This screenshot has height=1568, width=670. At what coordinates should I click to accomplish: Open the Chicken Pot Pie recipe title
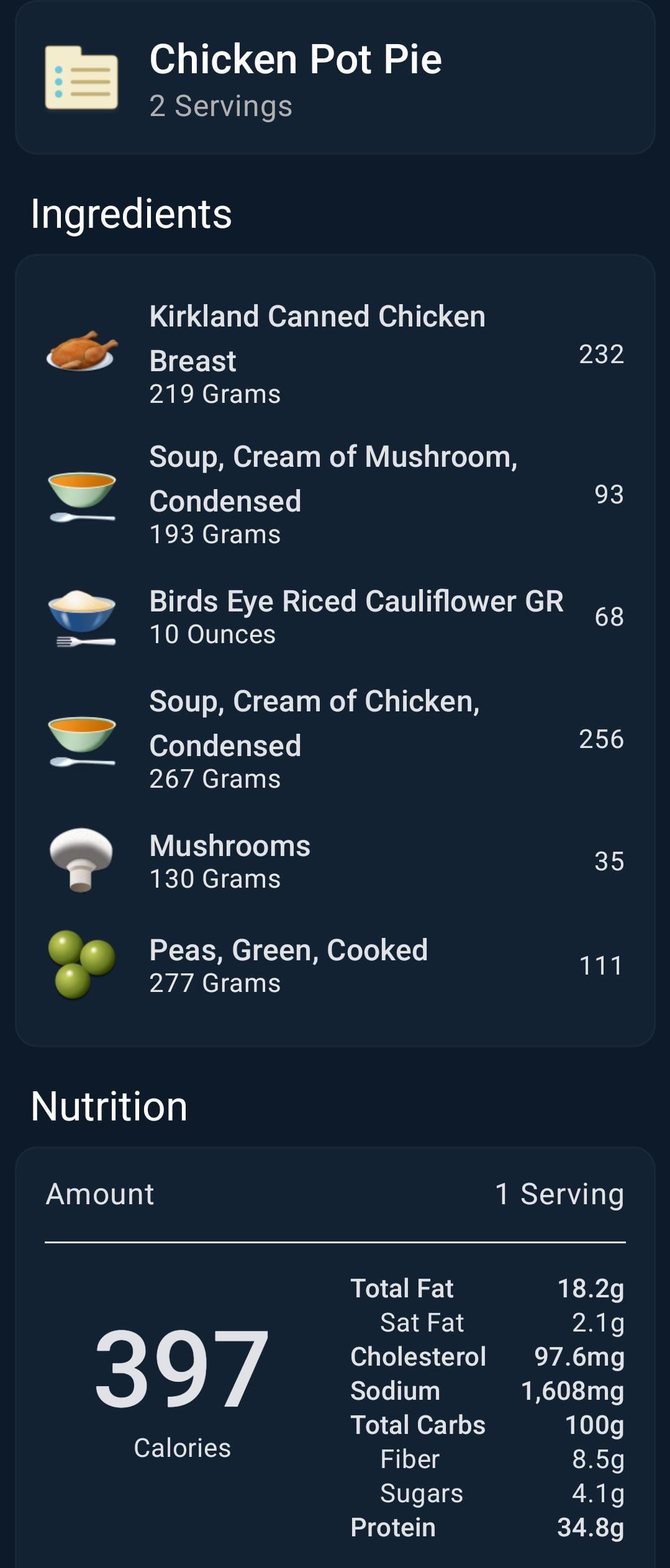point(296,59)
